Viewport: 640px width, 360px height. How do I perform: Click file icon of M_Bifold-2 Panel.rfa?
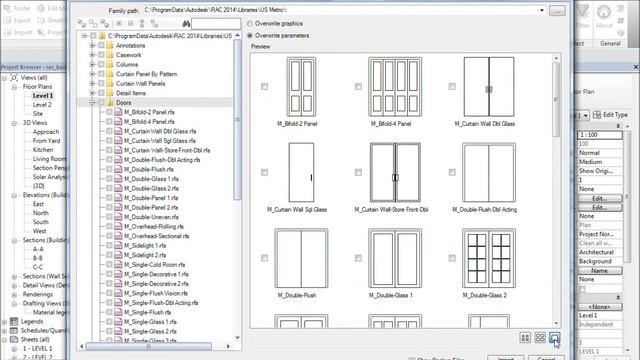click(118, 112)
